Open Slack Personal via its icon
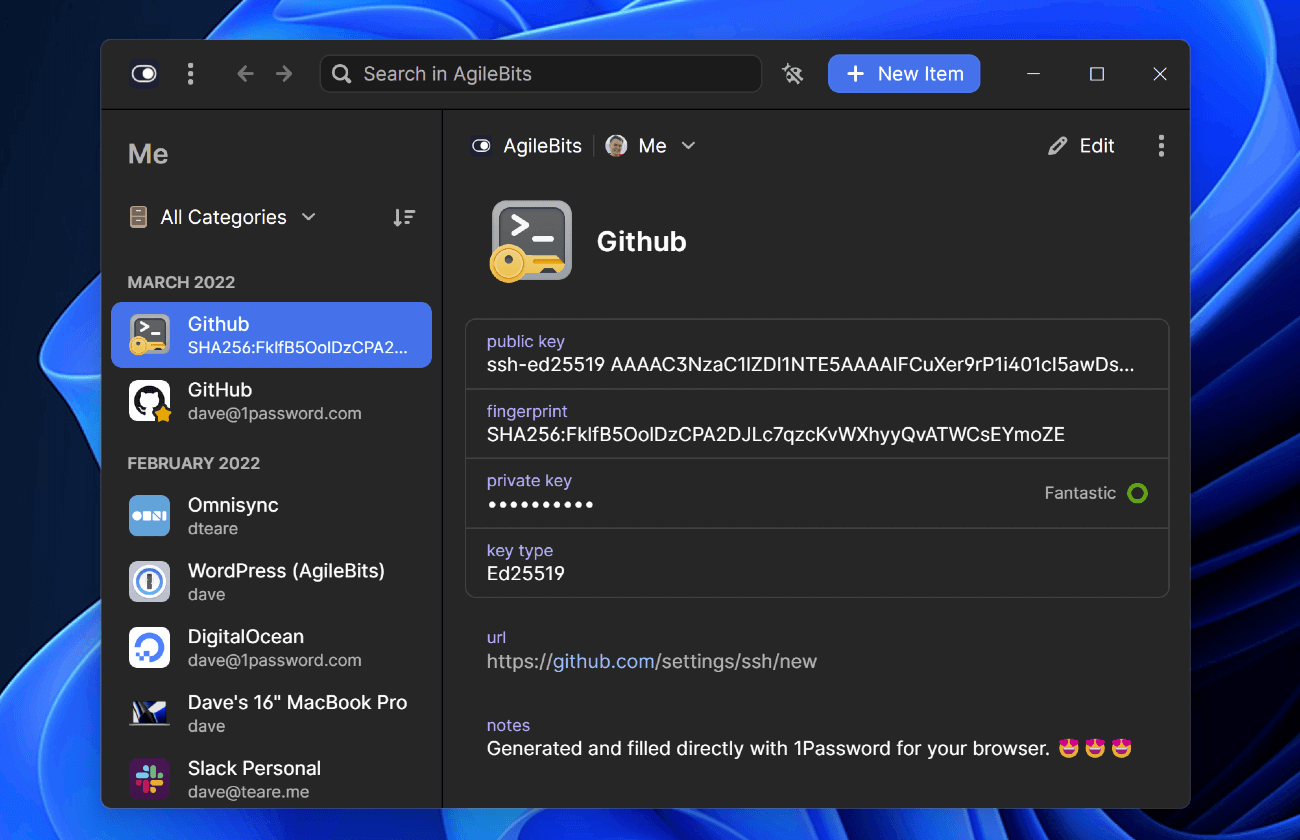The width and height of the screenshot is (1300, 840). pyautogui.click(x=149, y=779)
